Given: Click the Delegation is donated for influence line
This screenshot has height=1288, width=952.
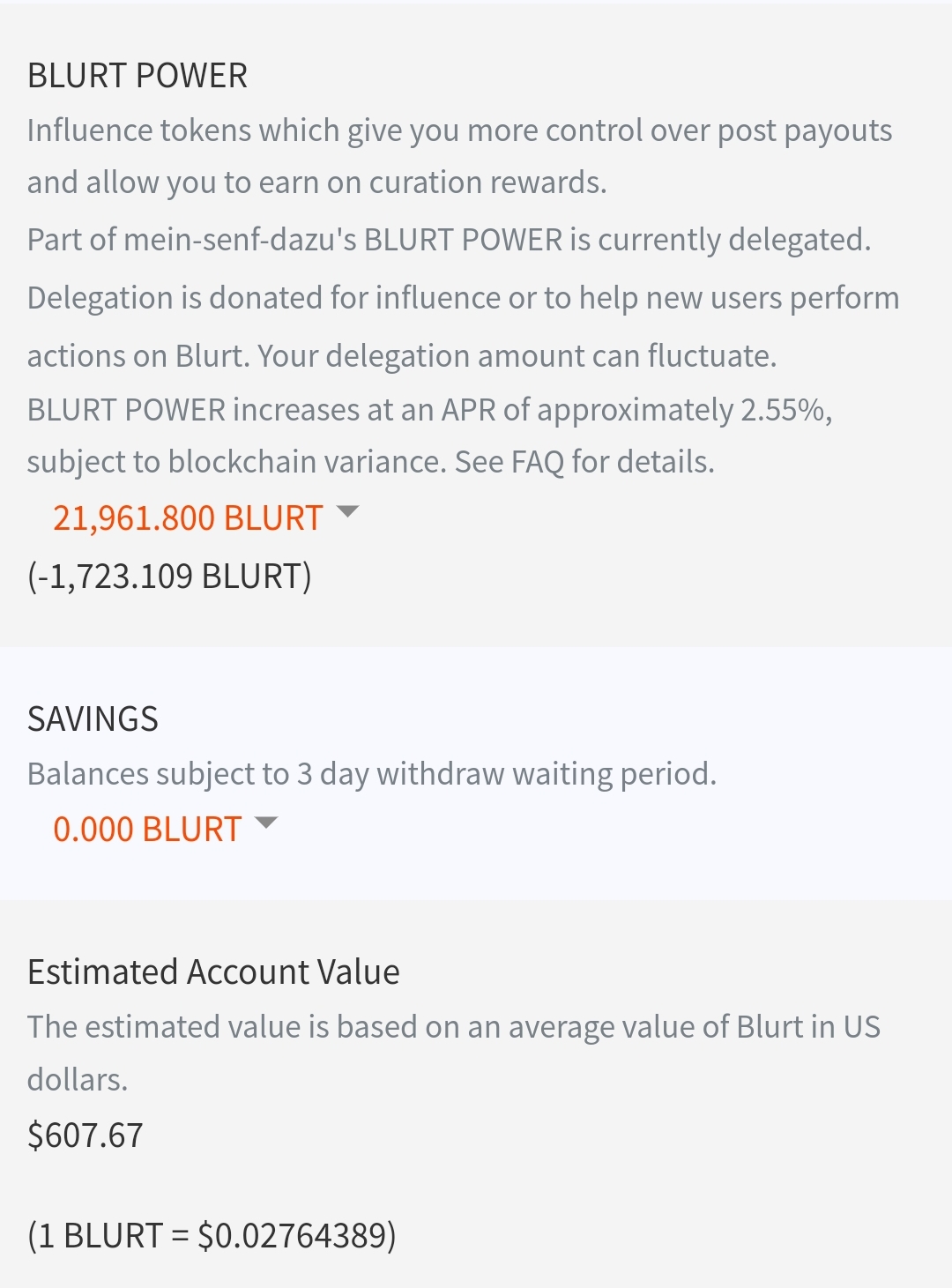Looking at the screenshot, I should 463,298.
